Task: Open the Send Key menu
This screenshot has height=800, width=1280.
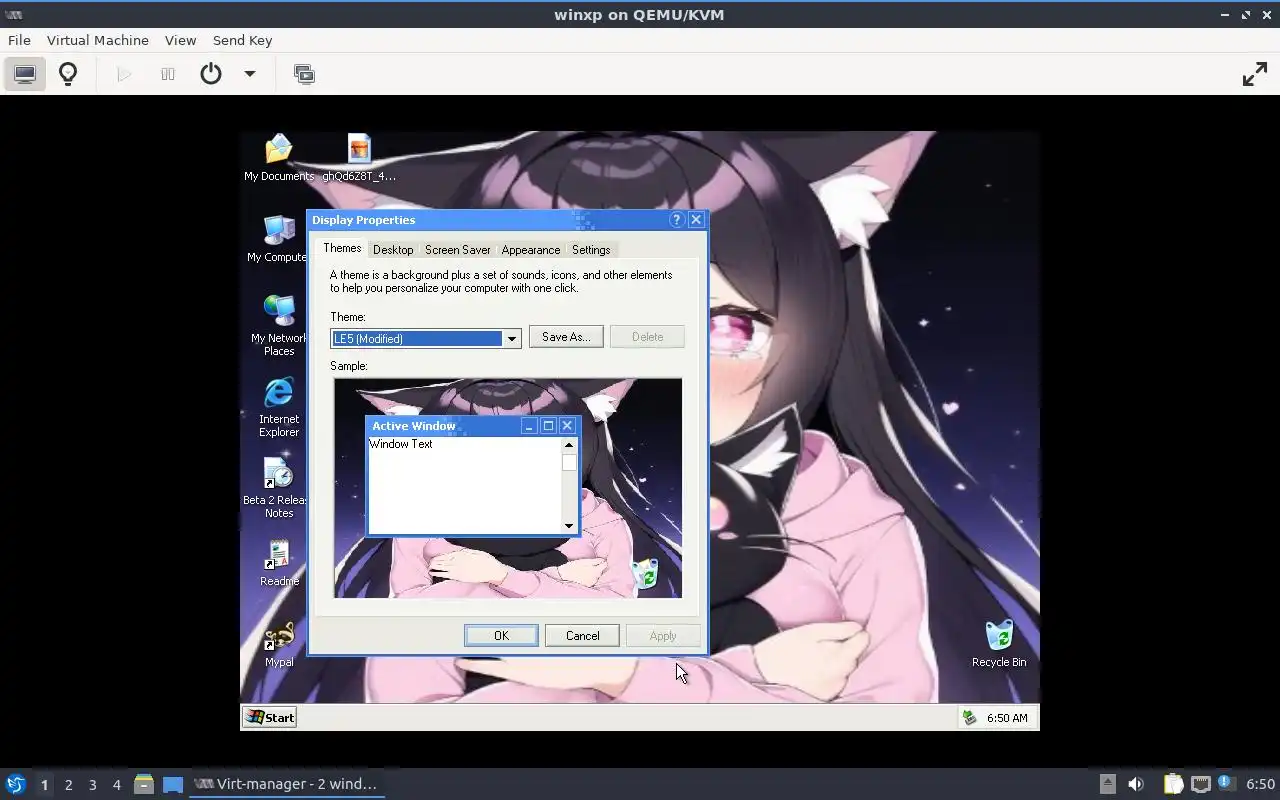Action: [242, 40]
